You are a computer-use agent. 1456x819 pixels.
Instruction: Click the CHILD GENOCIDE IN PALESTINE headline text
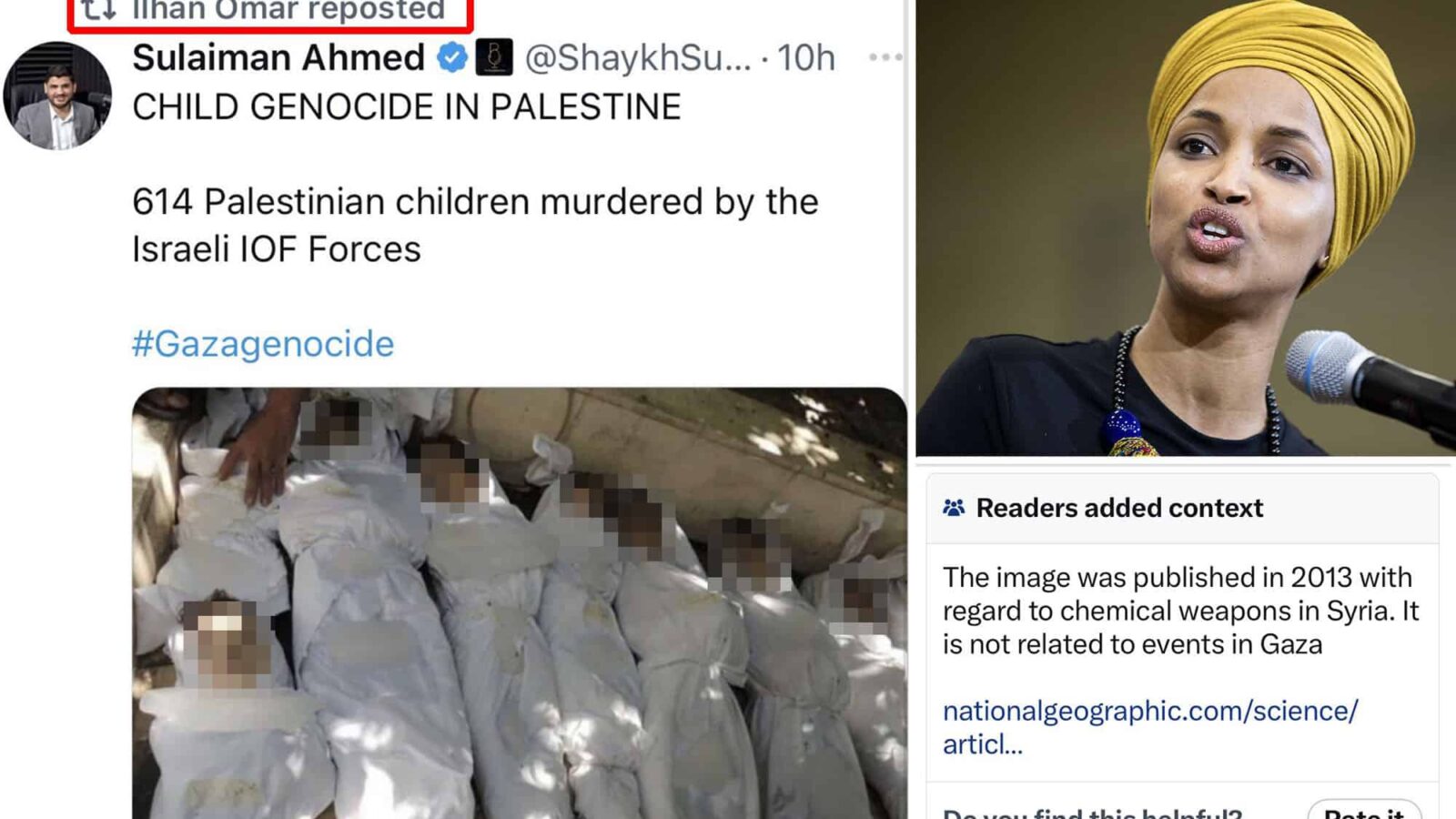pyautogui.click(x=407, y=107)
